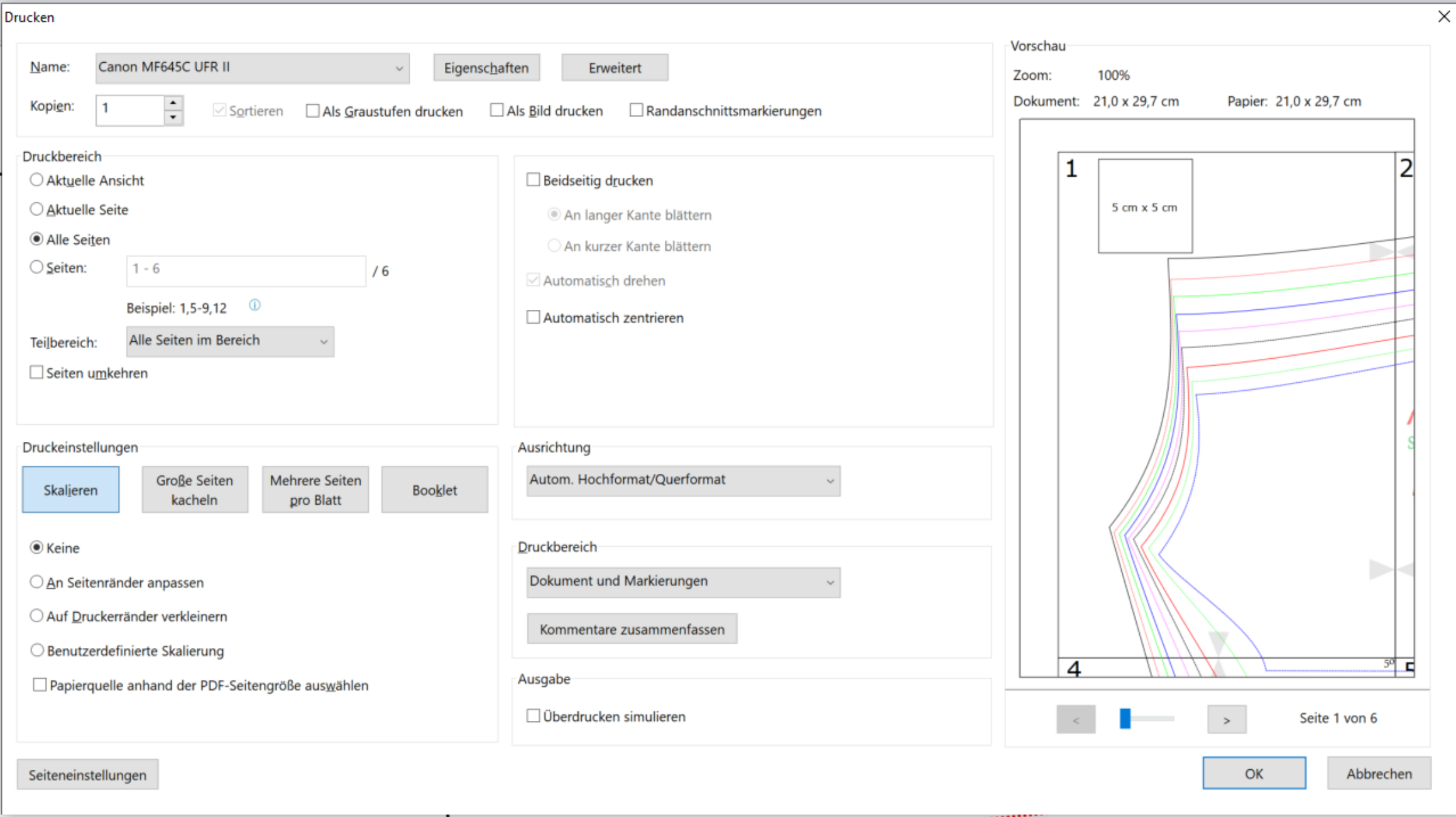Viewport: 1456px width, 817px height.
Task: Click the Seiten range input field
Action: [x=246, y=270]
